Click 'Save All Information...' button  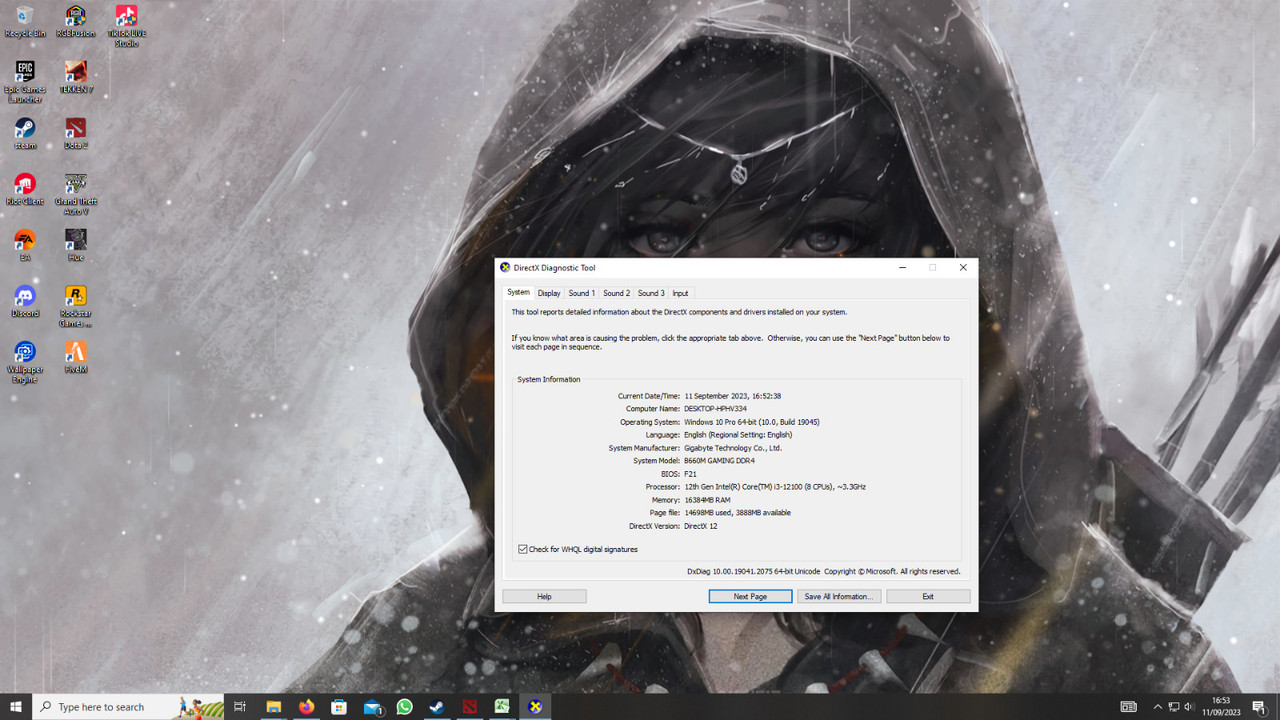[838, 596]
